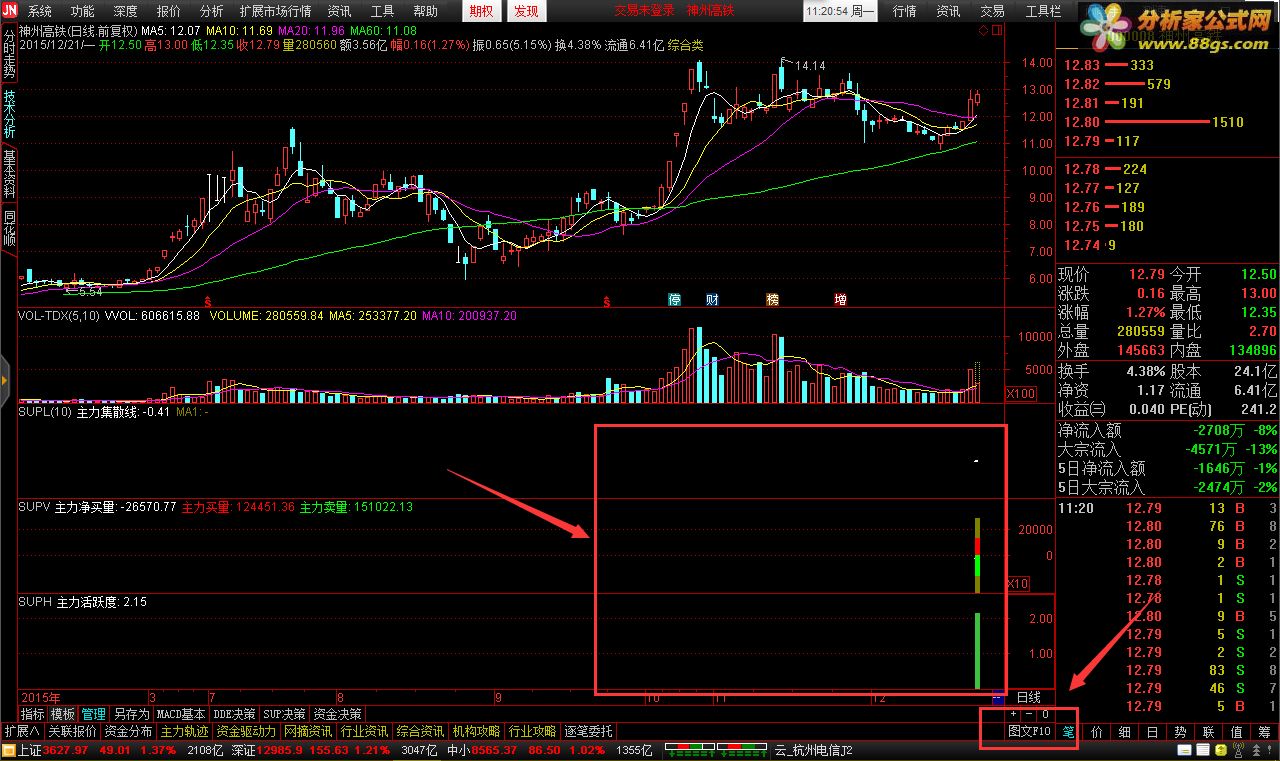Click the 交易未登录 status link

point(643,11)
